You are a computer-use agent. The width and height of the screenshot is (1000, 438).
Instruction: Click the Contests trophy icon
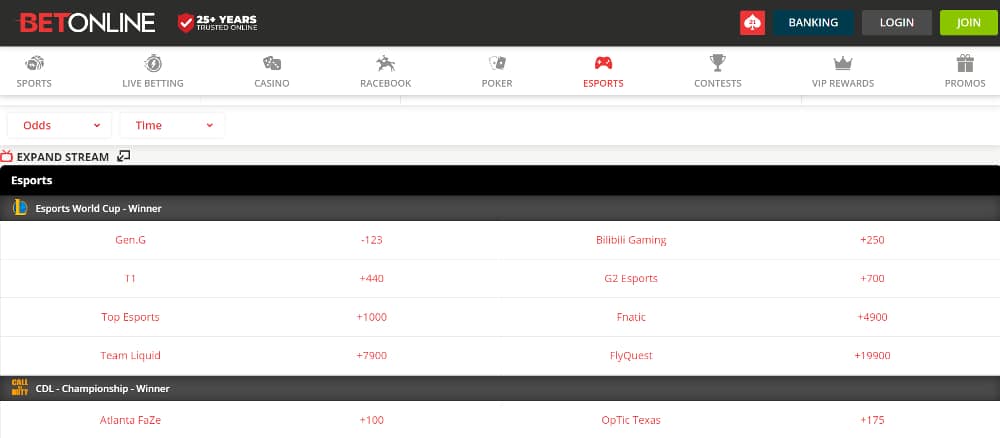pyautogui.click(x=717, y=63)
